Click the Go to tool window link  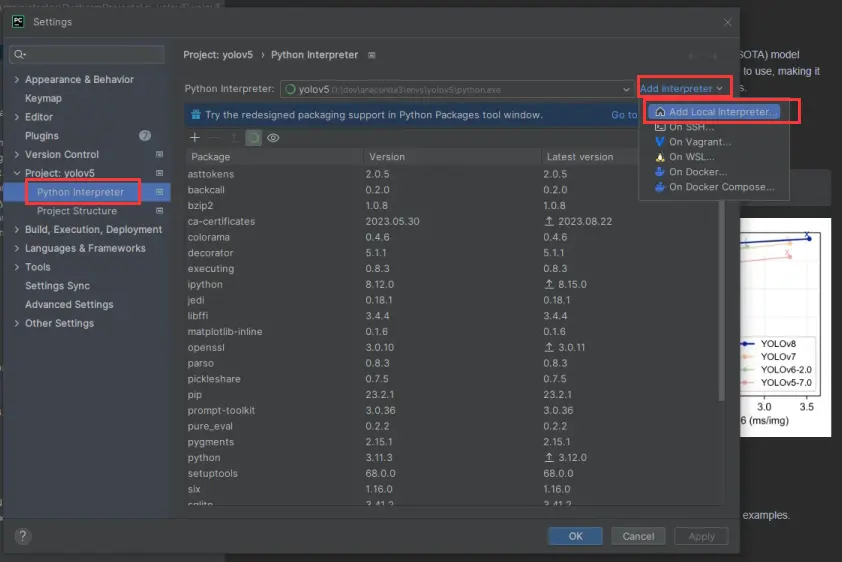(625, 114)
